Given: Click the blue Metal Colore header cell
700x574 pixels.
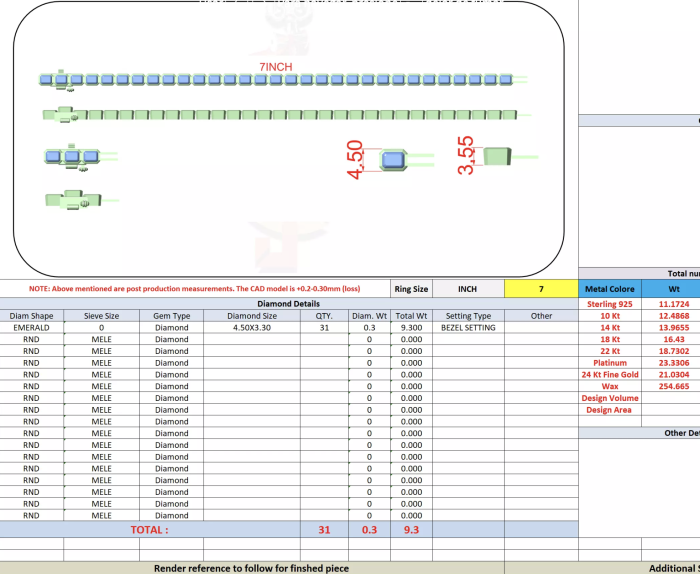Looking at the screenshot, I should (x=609, y=289).
